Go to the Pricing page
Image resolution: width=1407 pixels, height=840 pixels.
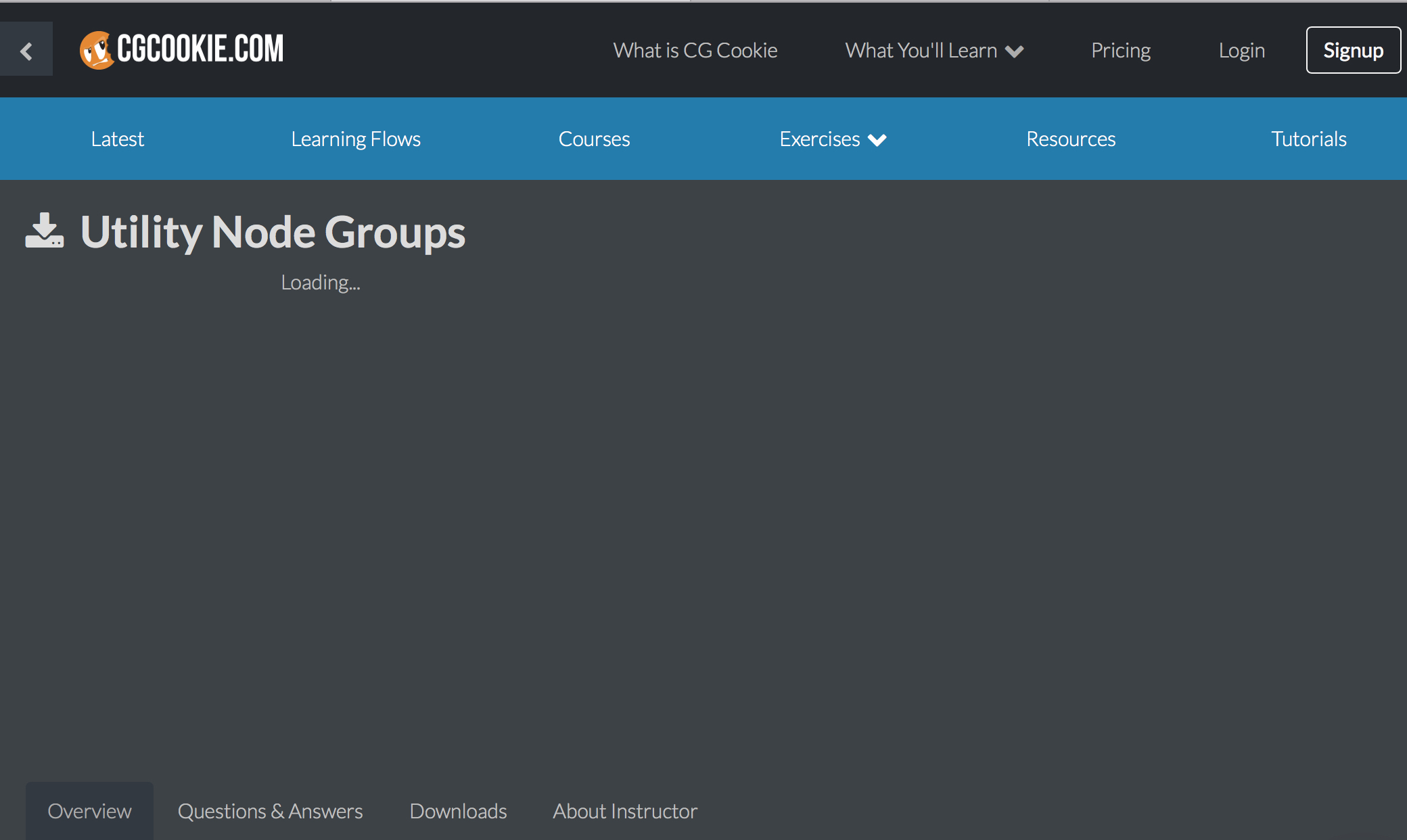(x=1120, y=51)
